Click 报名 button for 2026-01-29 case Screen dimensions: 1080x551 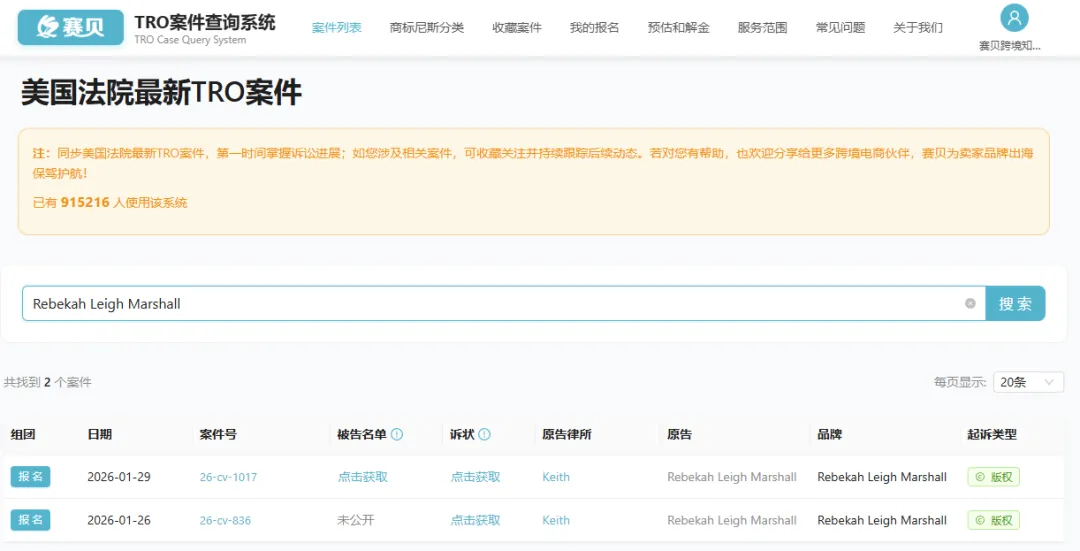31,477
